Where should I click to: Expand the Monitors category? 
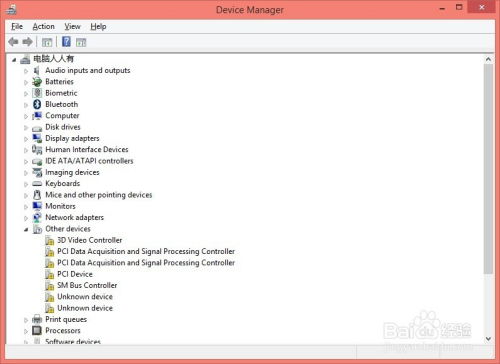[26, 207]
